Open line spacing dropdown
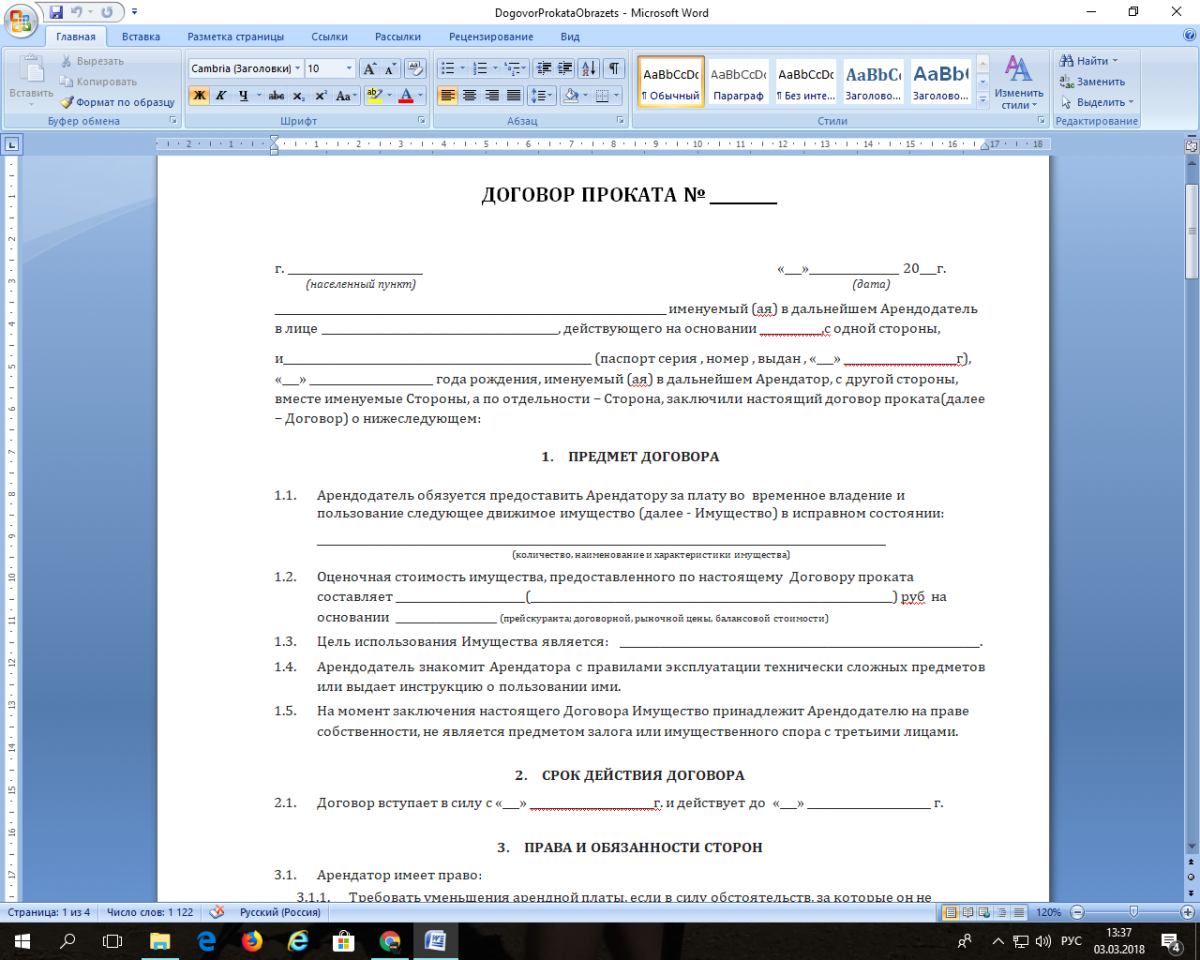The image size is (1200, 960). point(541,96)
